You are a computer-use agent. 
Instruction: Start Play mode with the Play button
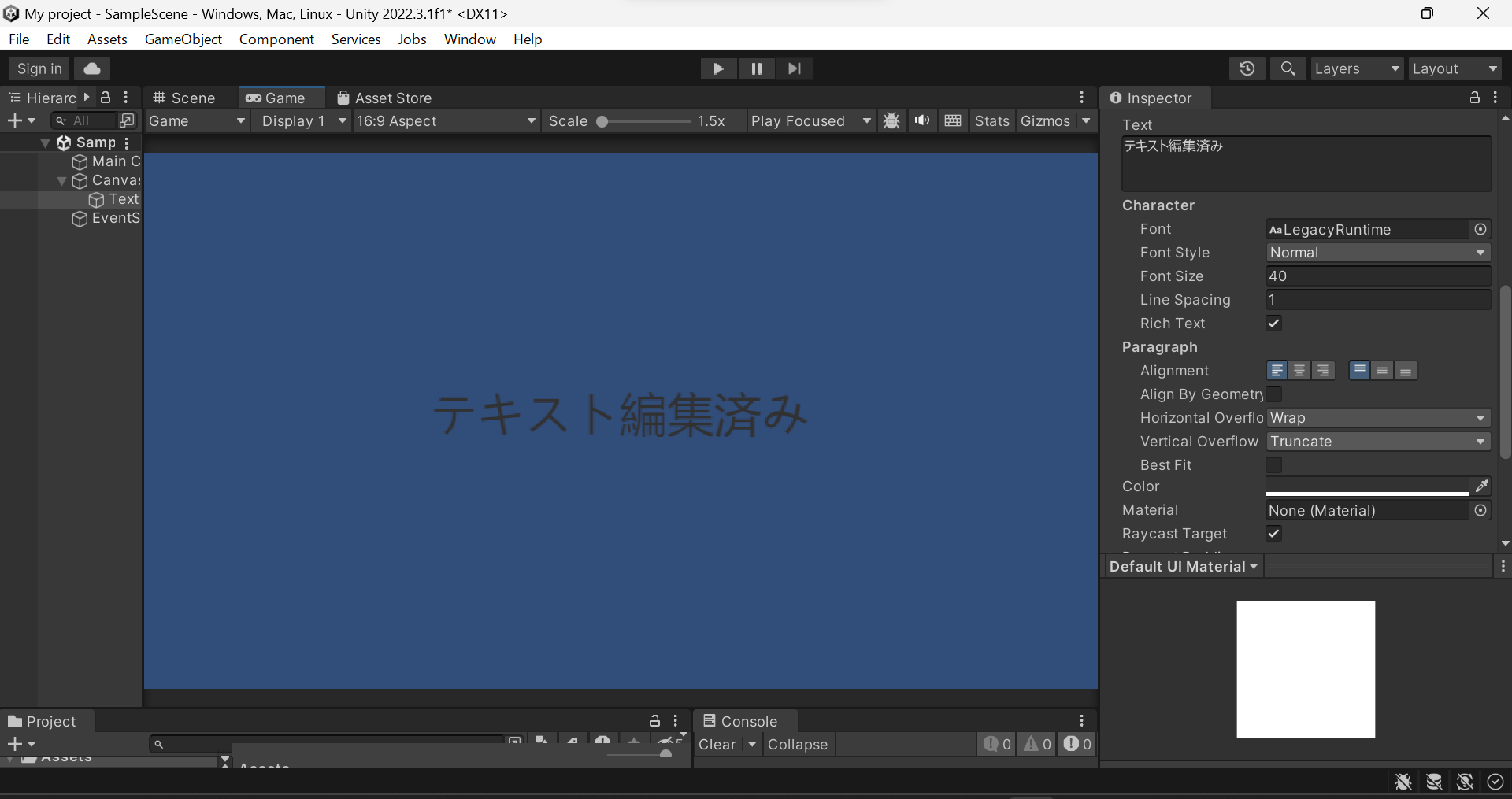718,68
